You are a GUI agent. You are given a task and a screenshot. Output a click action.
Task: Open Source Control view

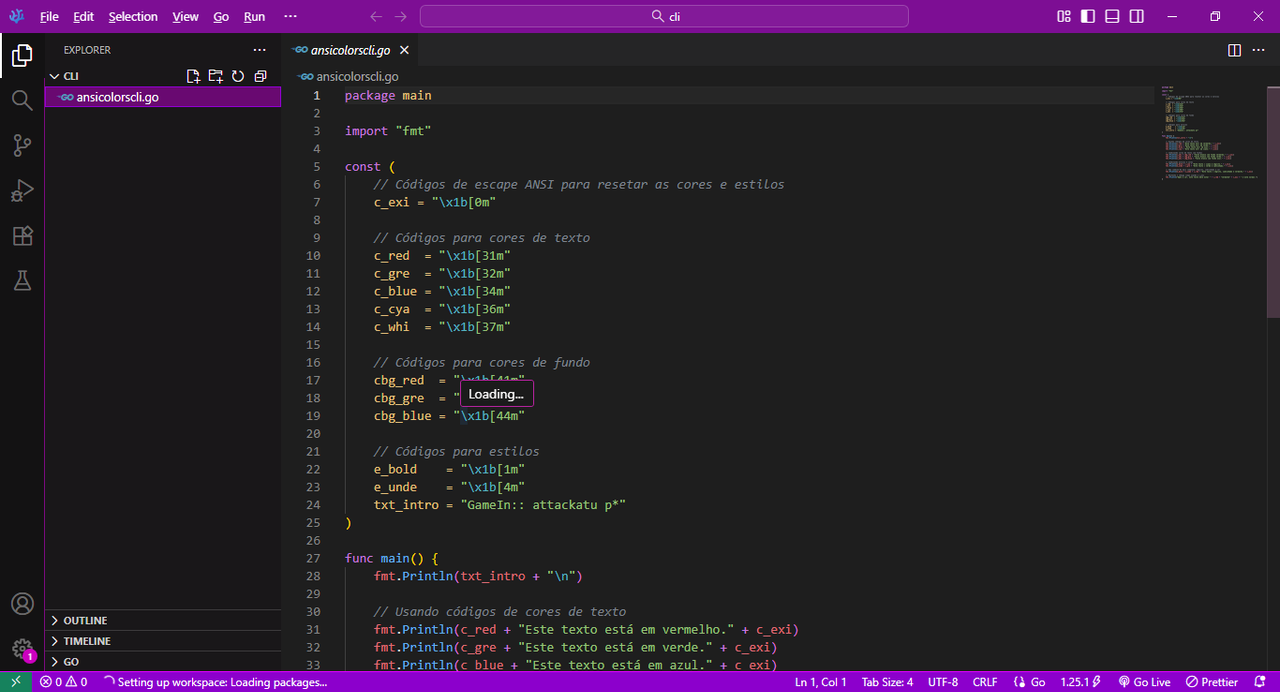coord(22,146)
